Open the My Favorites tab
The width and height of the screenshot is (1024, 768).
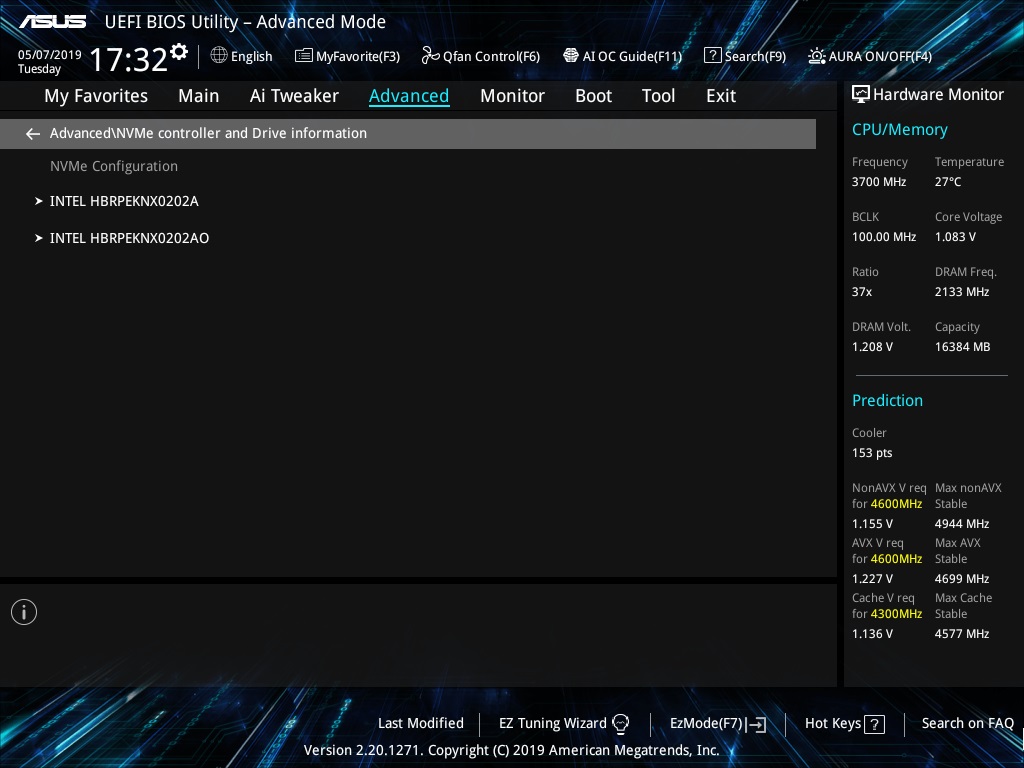click(96, 96)
